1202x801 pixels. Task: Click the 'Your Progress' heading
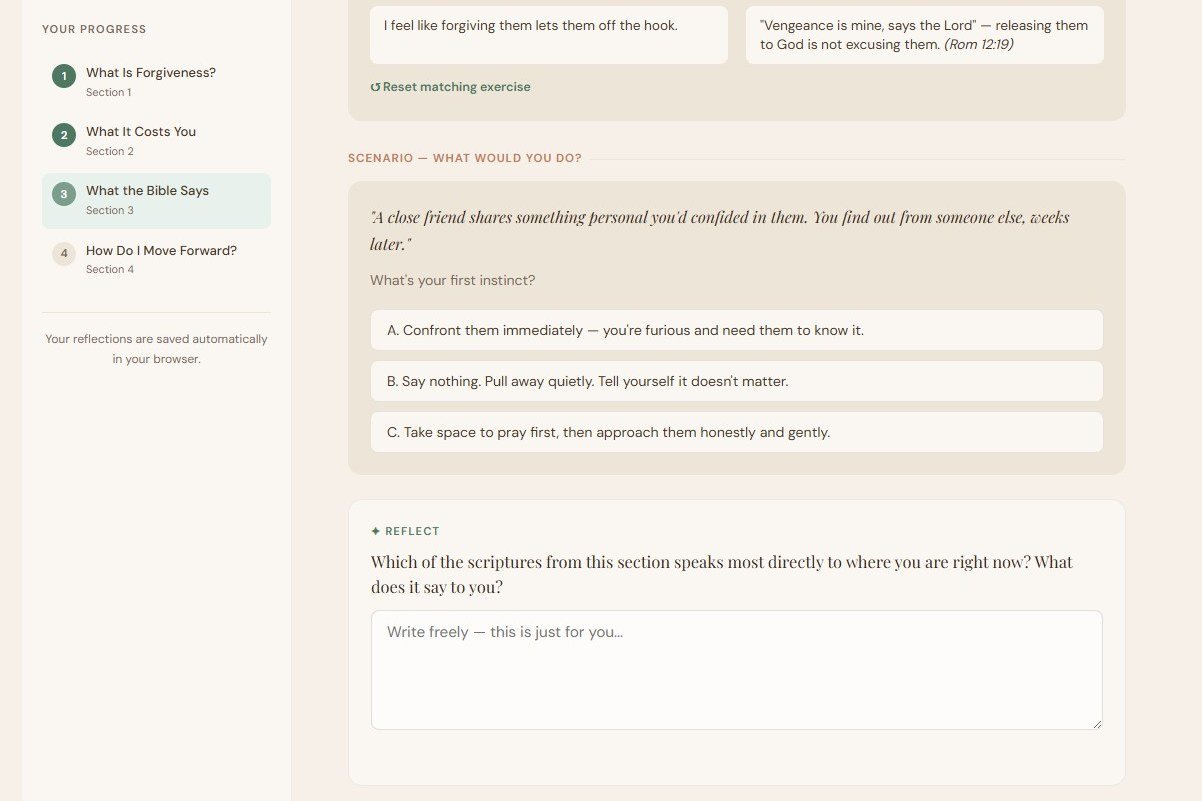94,29
